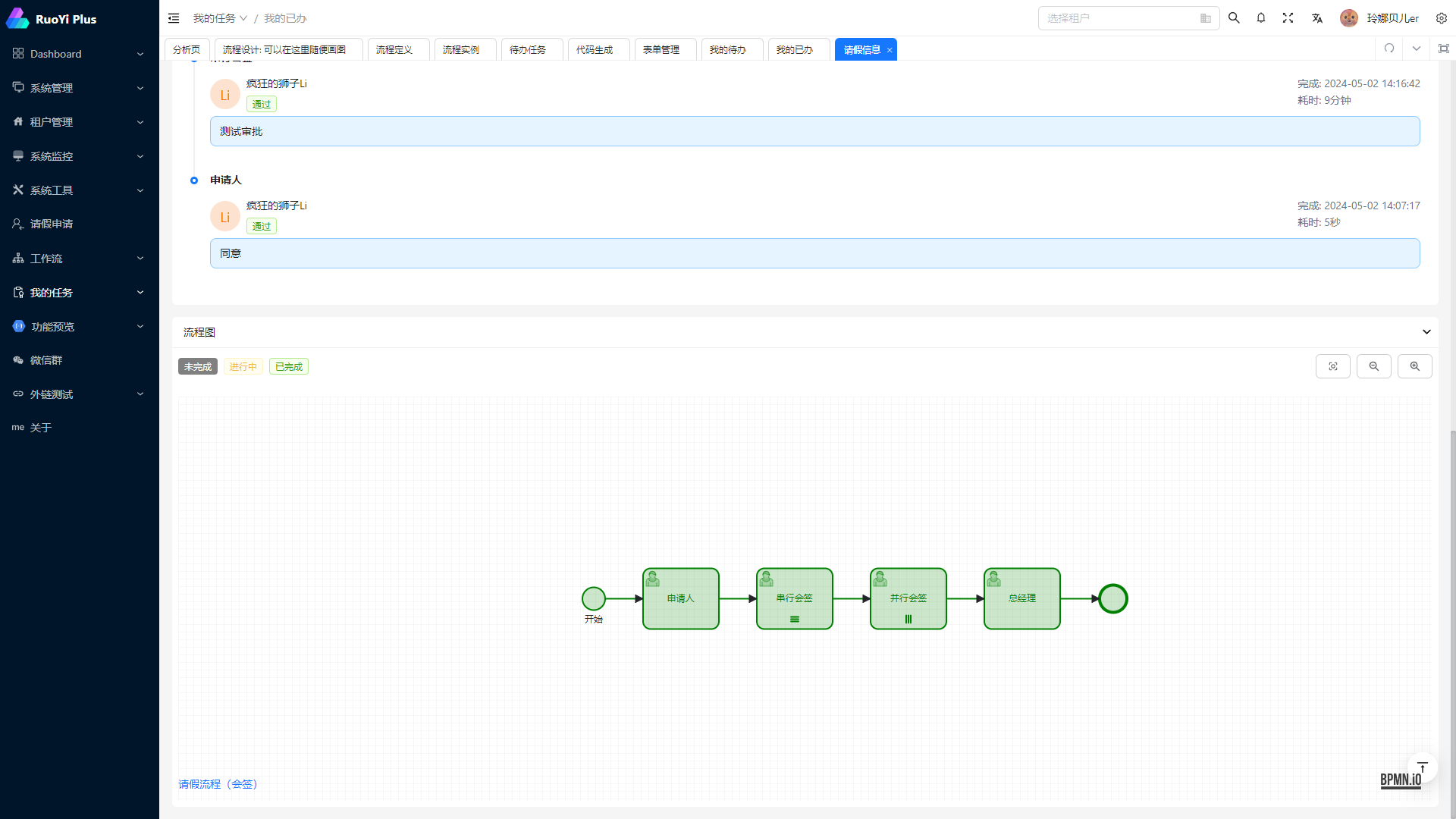
Task: Select the 开始 start event circle
Action: [x=594, y=598]
